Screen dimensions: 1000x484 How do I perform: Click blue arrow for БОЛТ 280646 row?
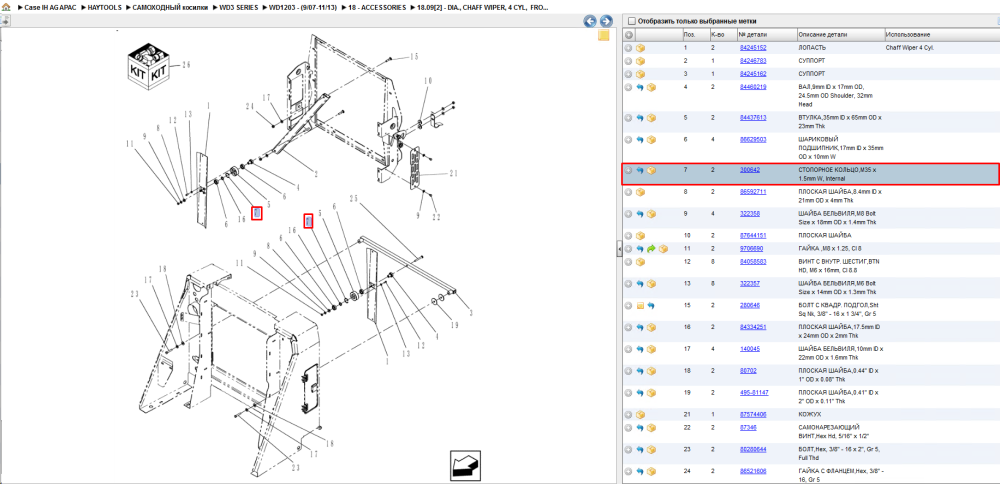point(651,305)
